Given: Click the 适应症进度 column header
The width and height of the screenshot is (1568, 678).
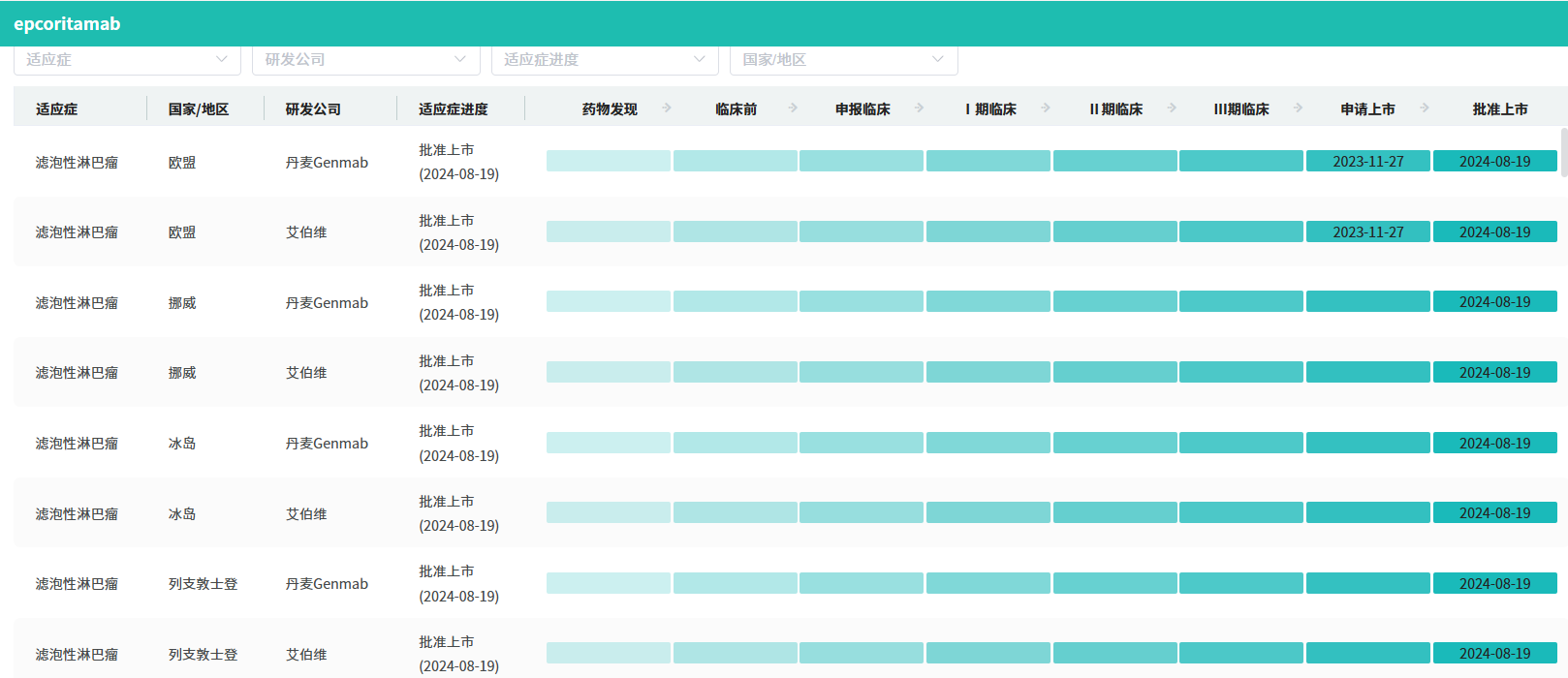Looking at the screenshot, I should [x=453, y=109].
